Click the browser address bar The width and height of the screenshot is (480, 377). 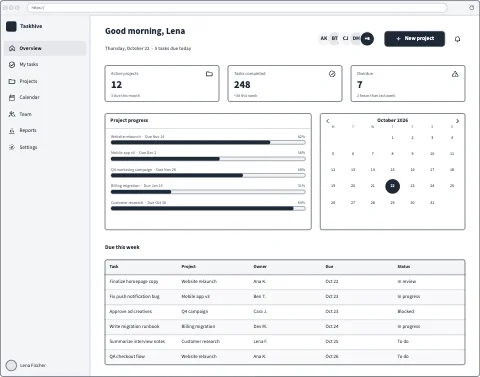point(237,7)
